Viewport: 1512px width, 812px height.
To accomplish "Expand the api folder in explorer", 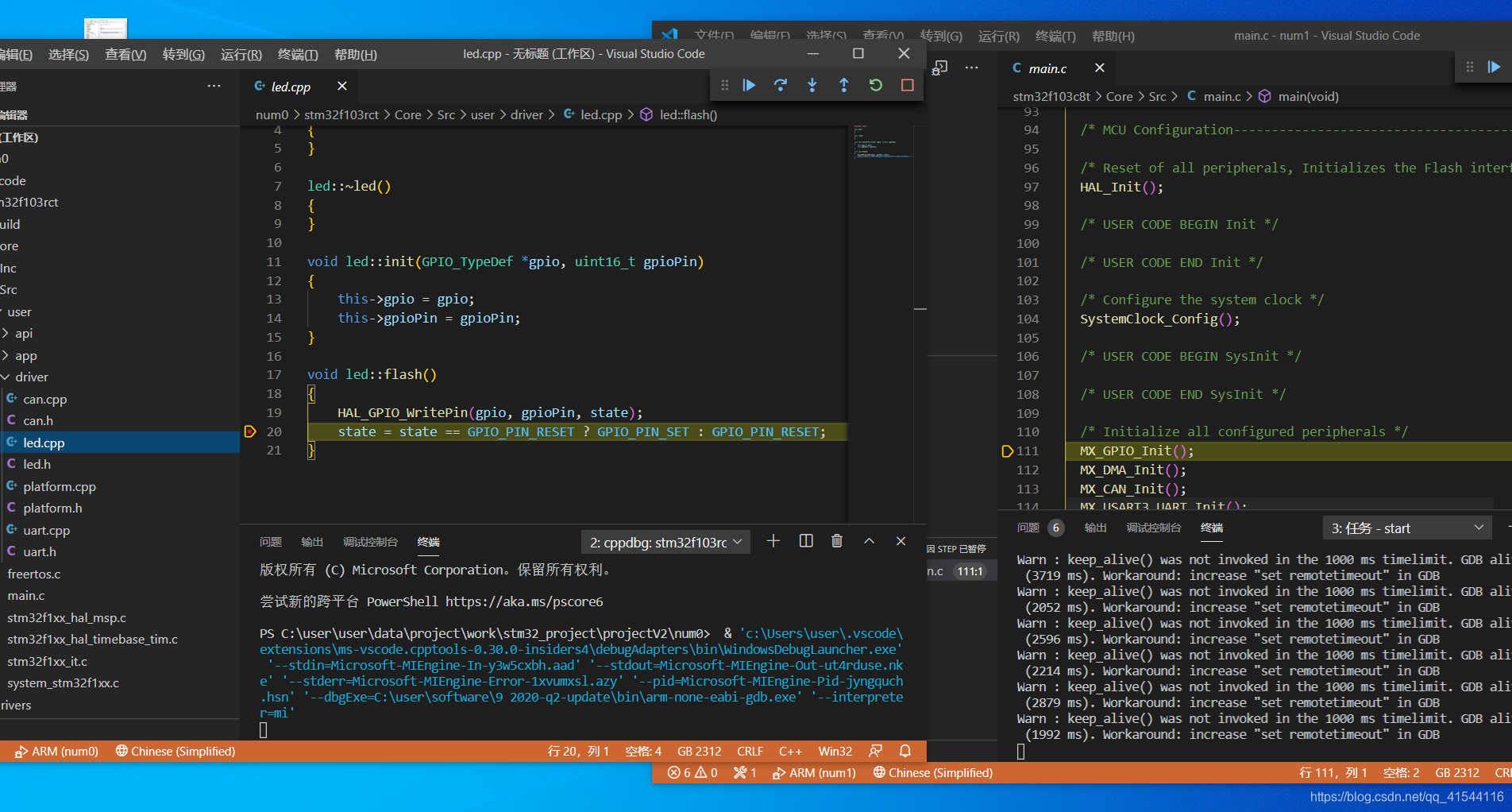I will tap(24, 334).
